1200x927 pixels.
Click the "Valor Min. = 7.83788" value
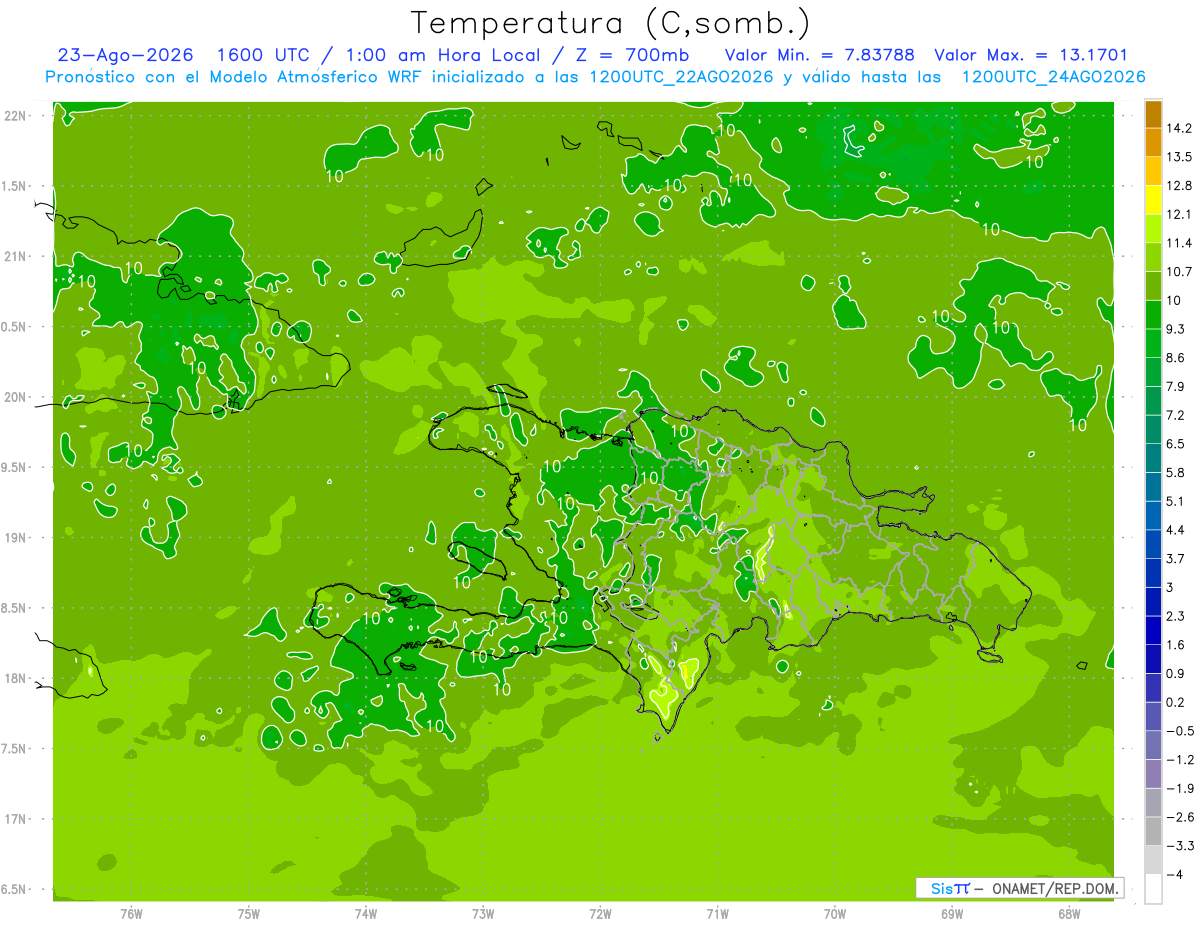click(819, 55)
